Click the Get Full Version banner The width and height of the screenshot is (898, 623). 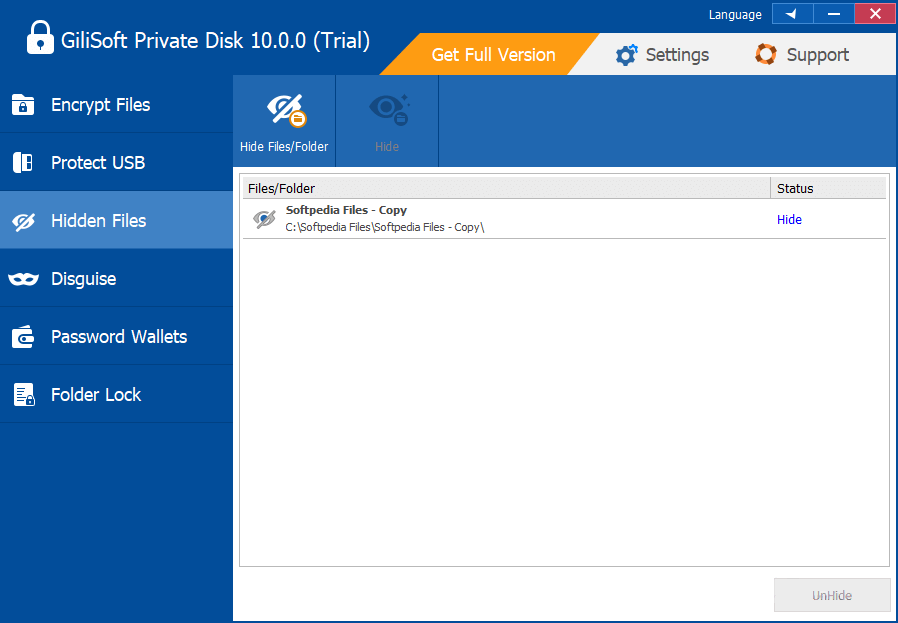492,55
